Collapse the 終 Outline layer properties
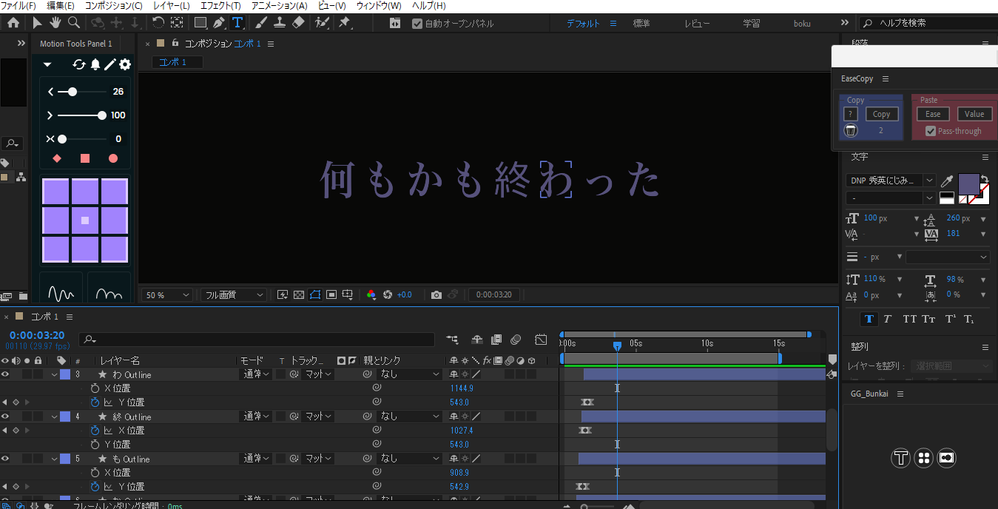Viewport: 998px width, 509px height. [53, 417]
